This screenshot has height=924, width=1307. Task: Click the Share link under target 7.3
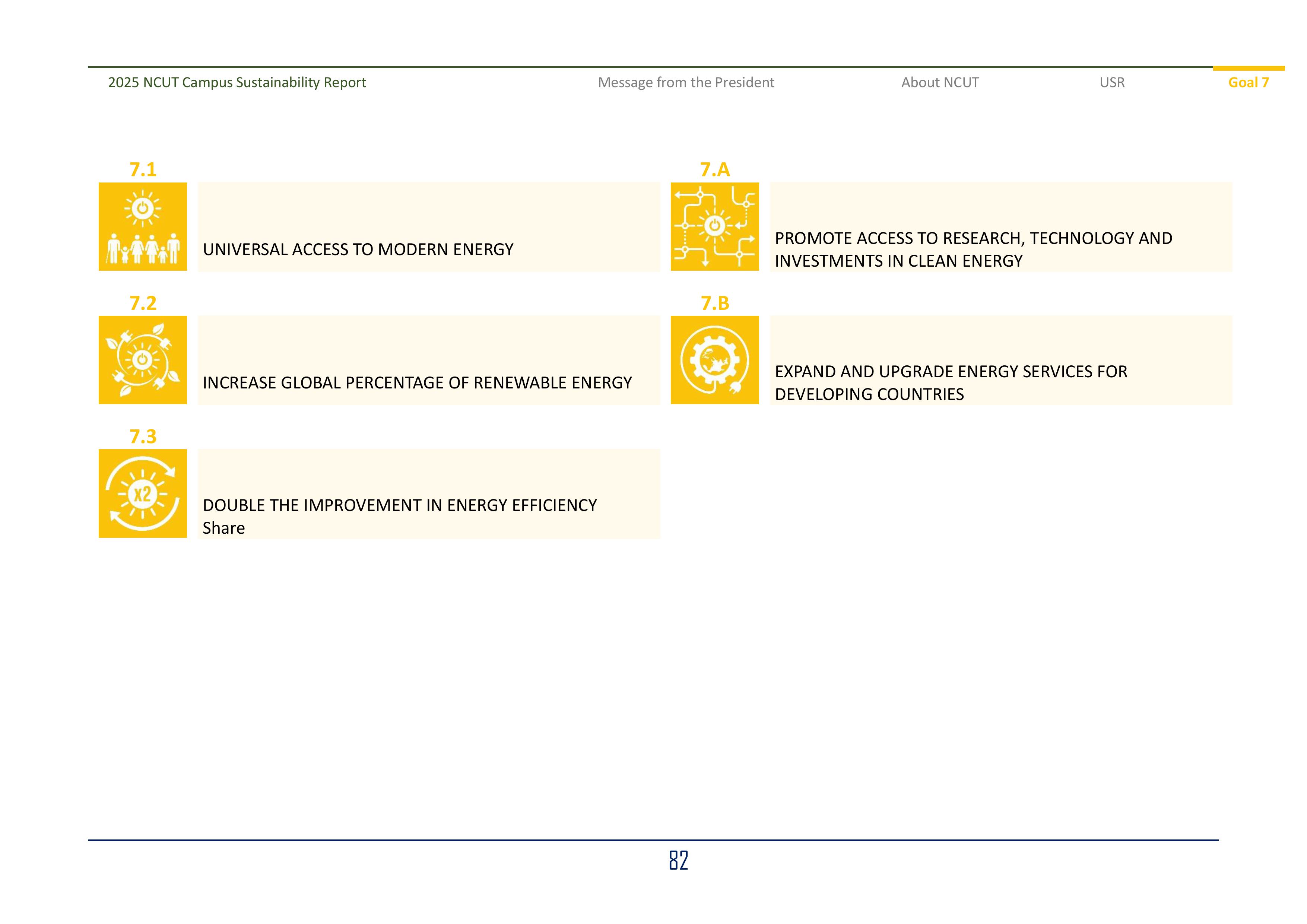(224, 528)
